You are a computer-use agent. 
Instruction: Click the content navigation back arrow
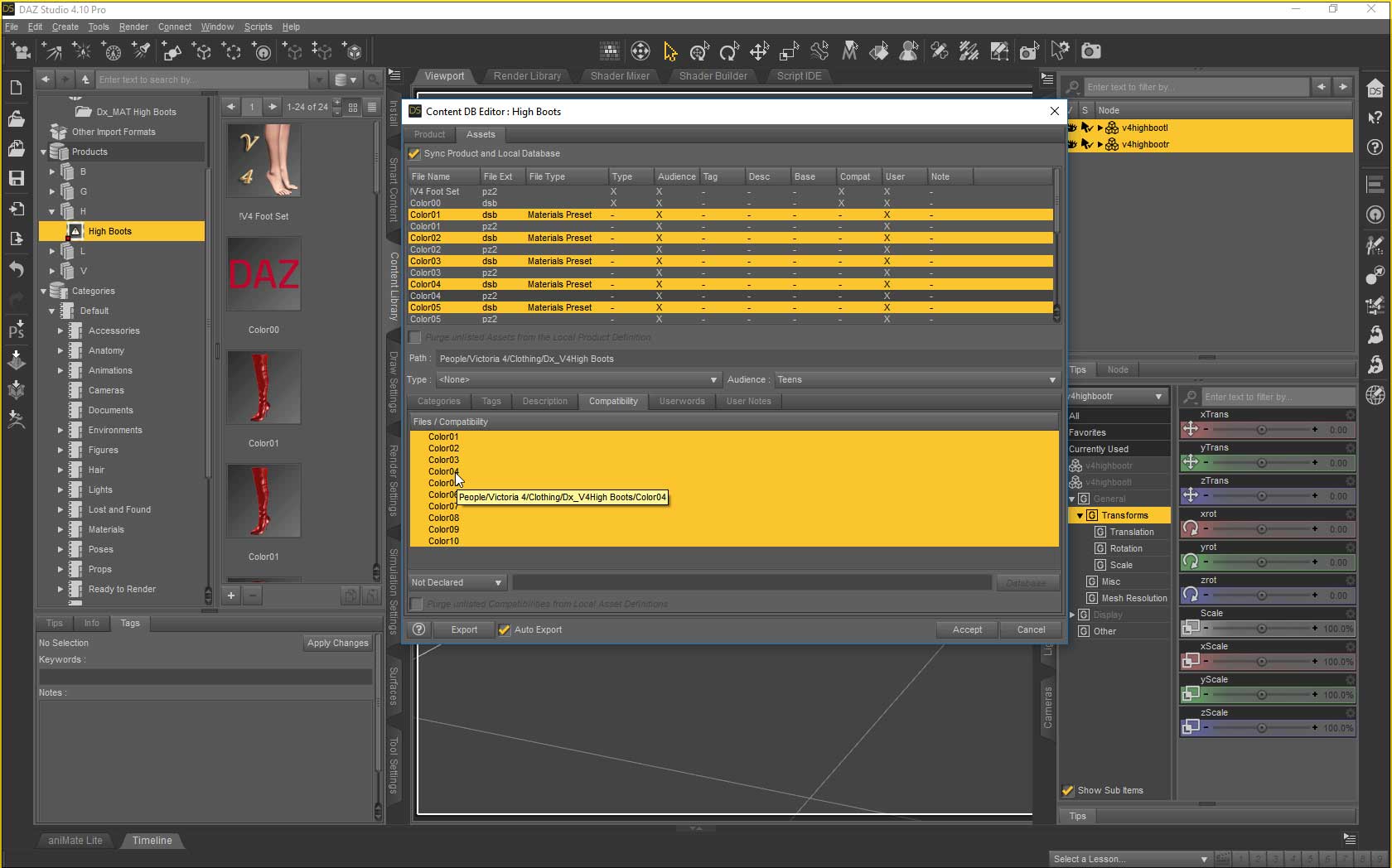click(x=46, y=80)
